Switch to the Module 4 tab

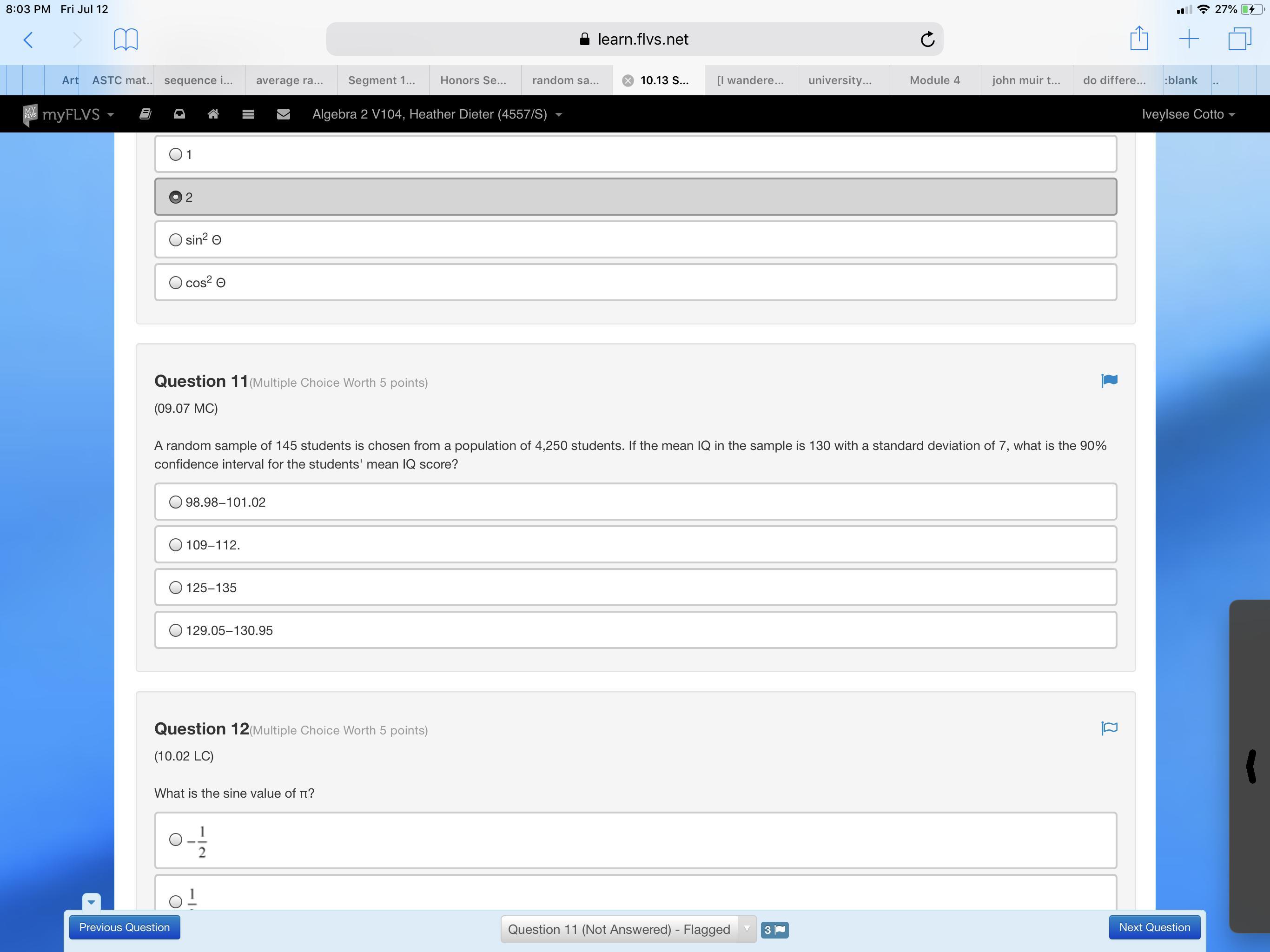click(934, 80)
